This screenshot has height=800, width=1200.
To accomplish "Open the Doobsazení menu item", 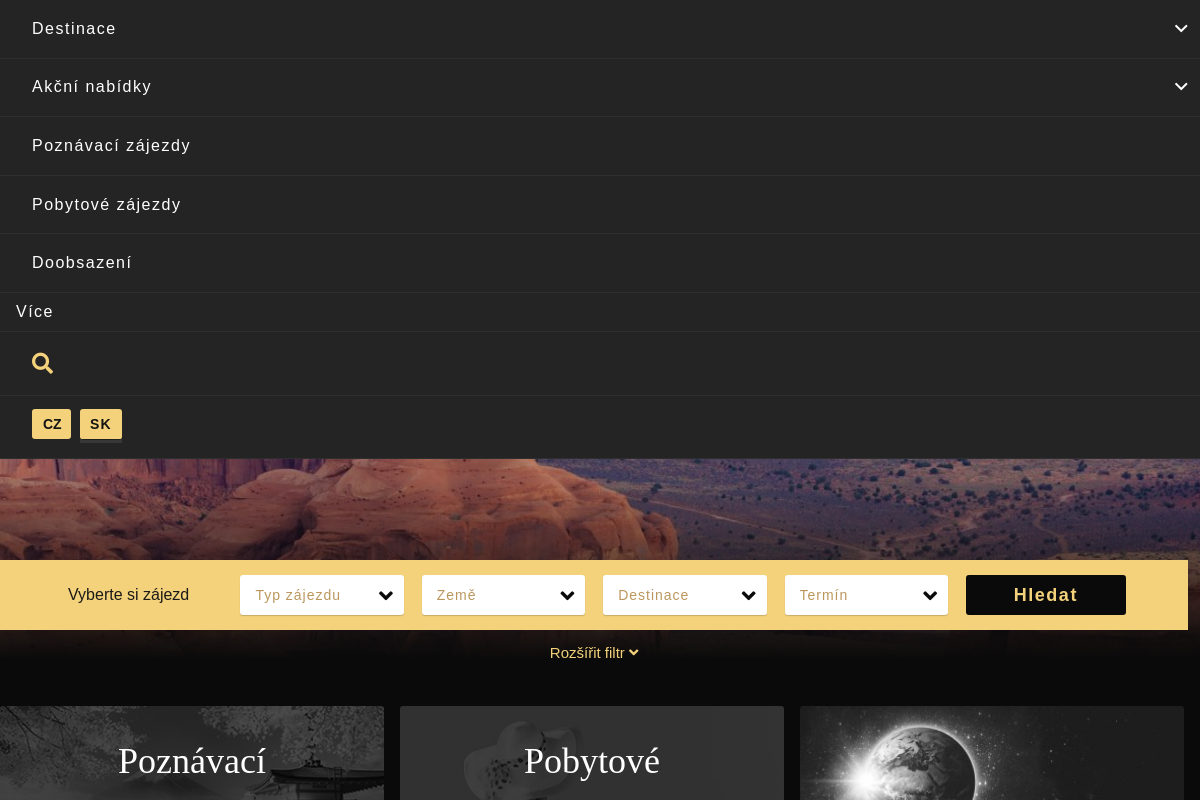I will [82, 263].
